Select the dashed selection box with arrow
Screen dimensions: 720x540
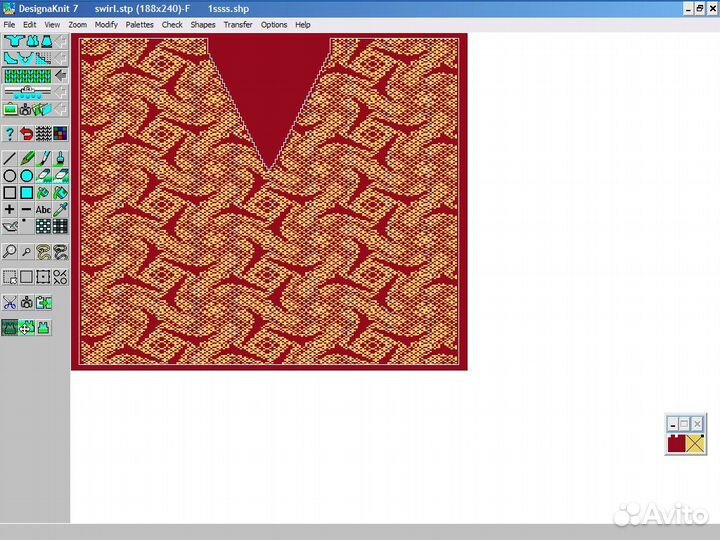click(10, 277)
